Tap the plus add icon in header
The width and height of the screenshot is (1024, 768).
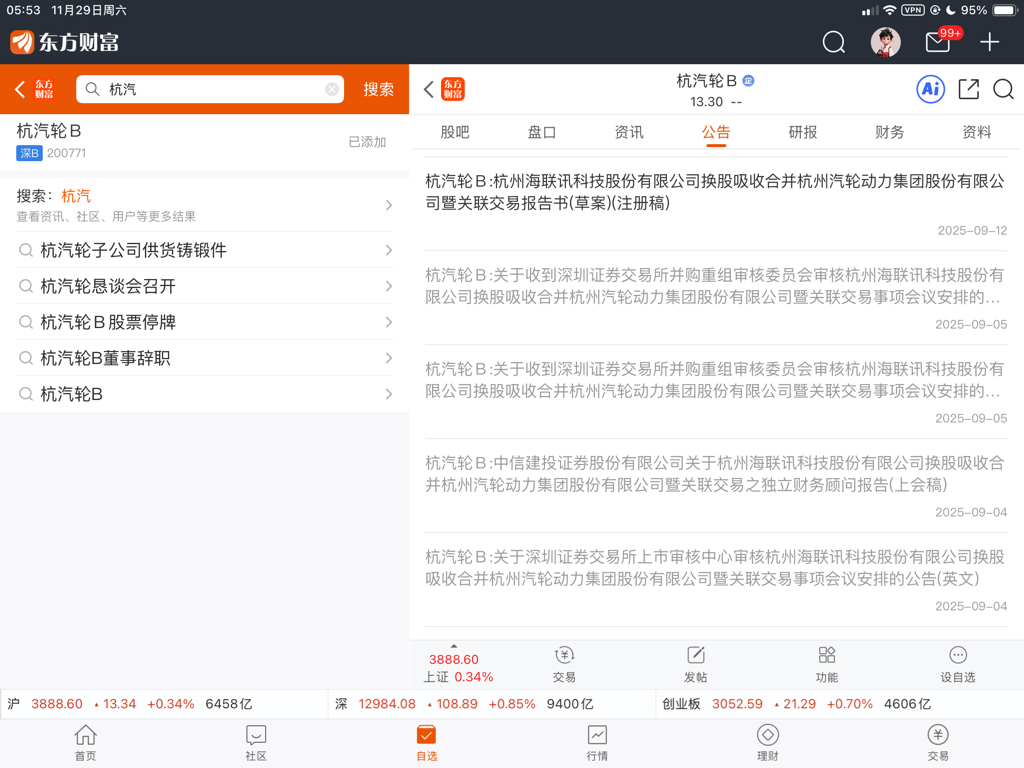[989, 42]
